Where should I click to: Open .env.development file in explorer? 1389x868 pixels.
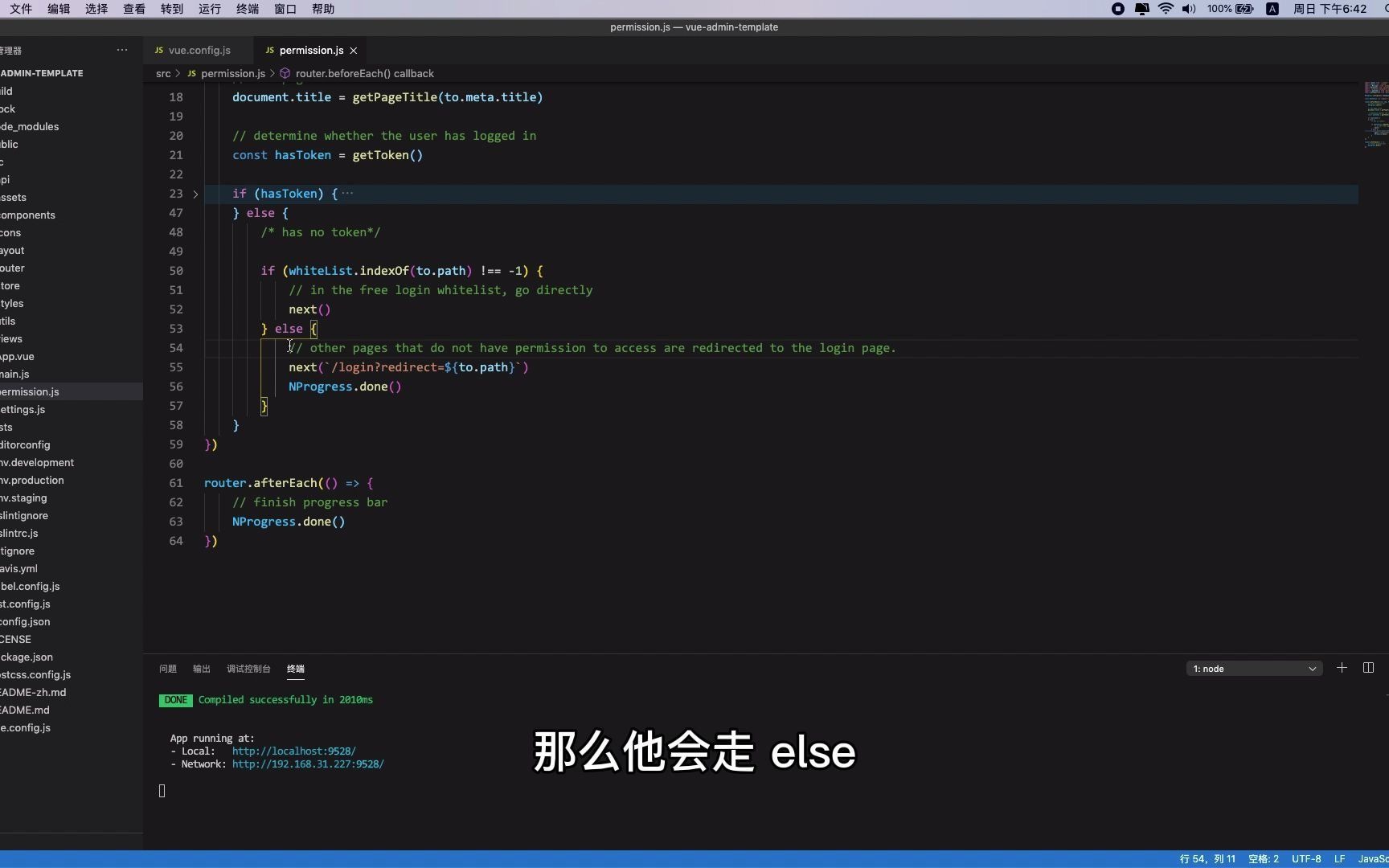pos(72,463)
